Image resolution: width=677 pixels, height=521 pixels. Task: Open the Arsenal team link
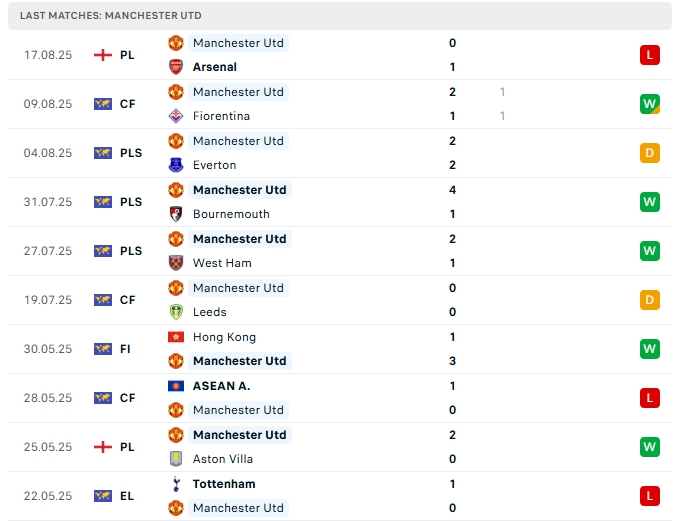[214, 67]
